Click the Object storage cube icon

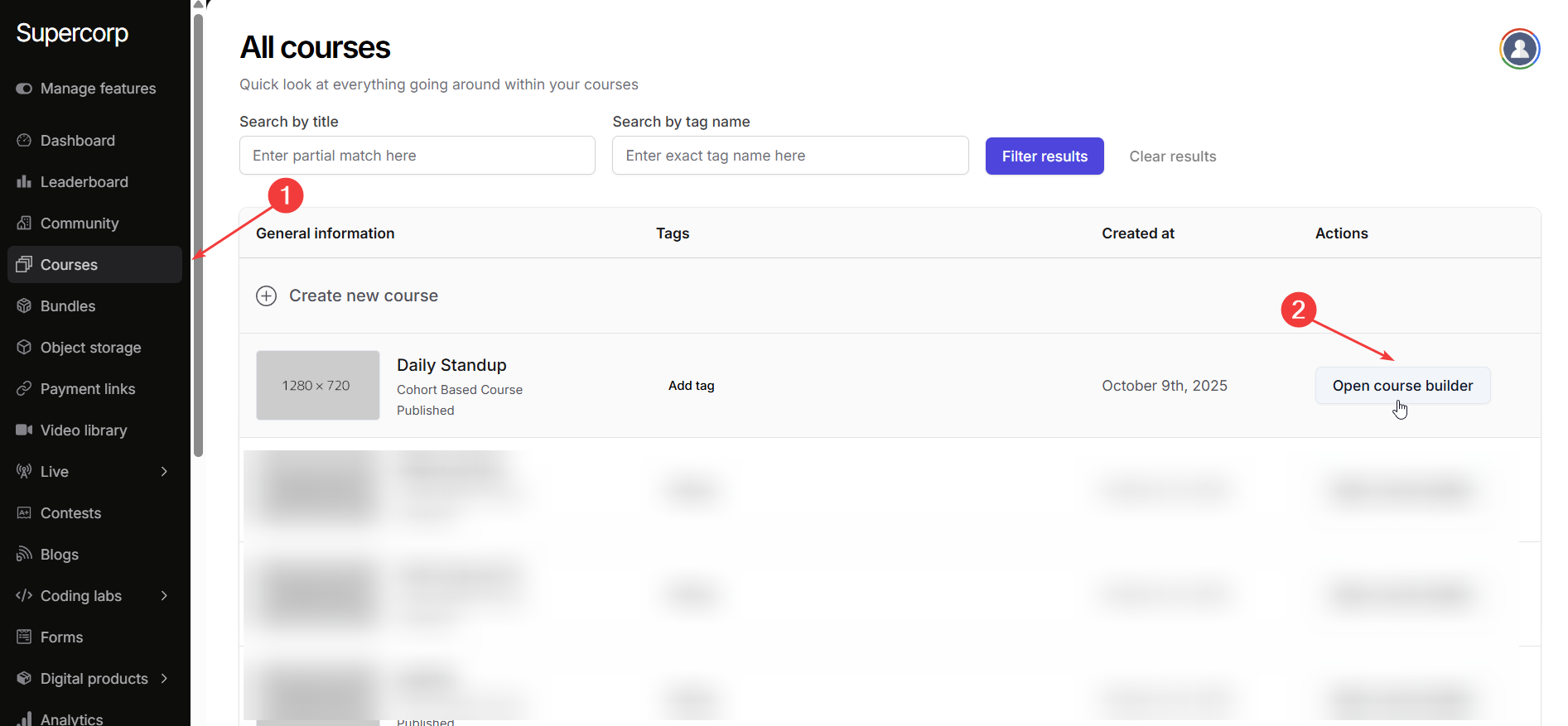(x=24, y=348)
